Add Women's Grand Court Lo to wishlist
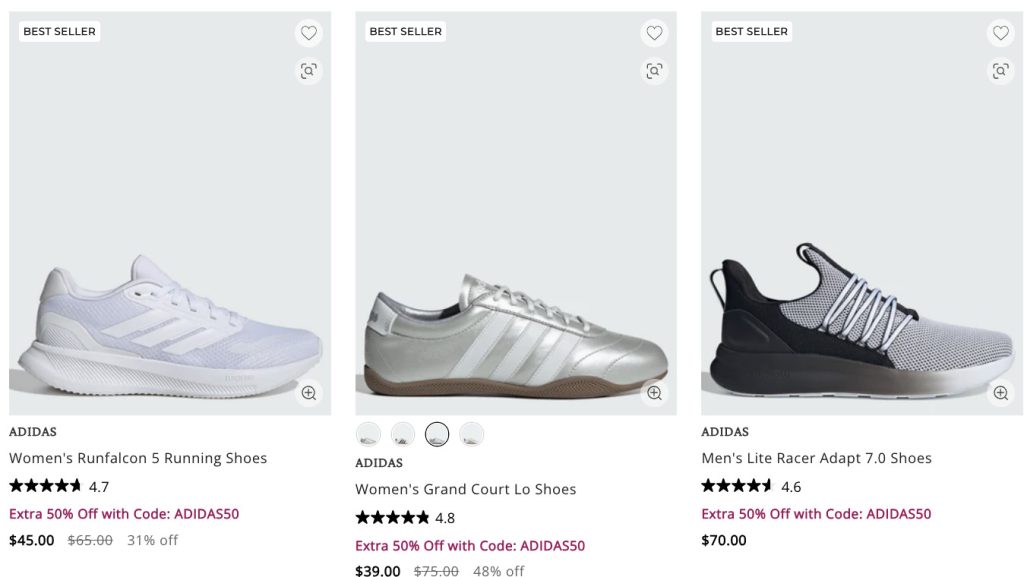Image resolution: width=1024 pixels, height=577 pixels. [654, 33]
